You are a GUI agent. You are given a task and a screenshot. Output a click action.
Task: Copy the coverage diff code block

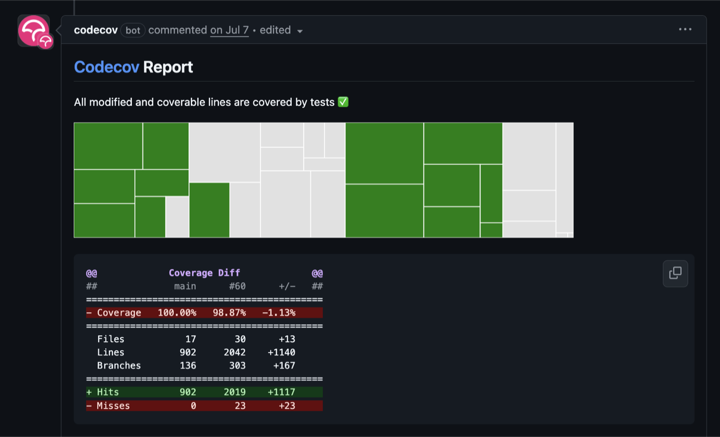675,273
